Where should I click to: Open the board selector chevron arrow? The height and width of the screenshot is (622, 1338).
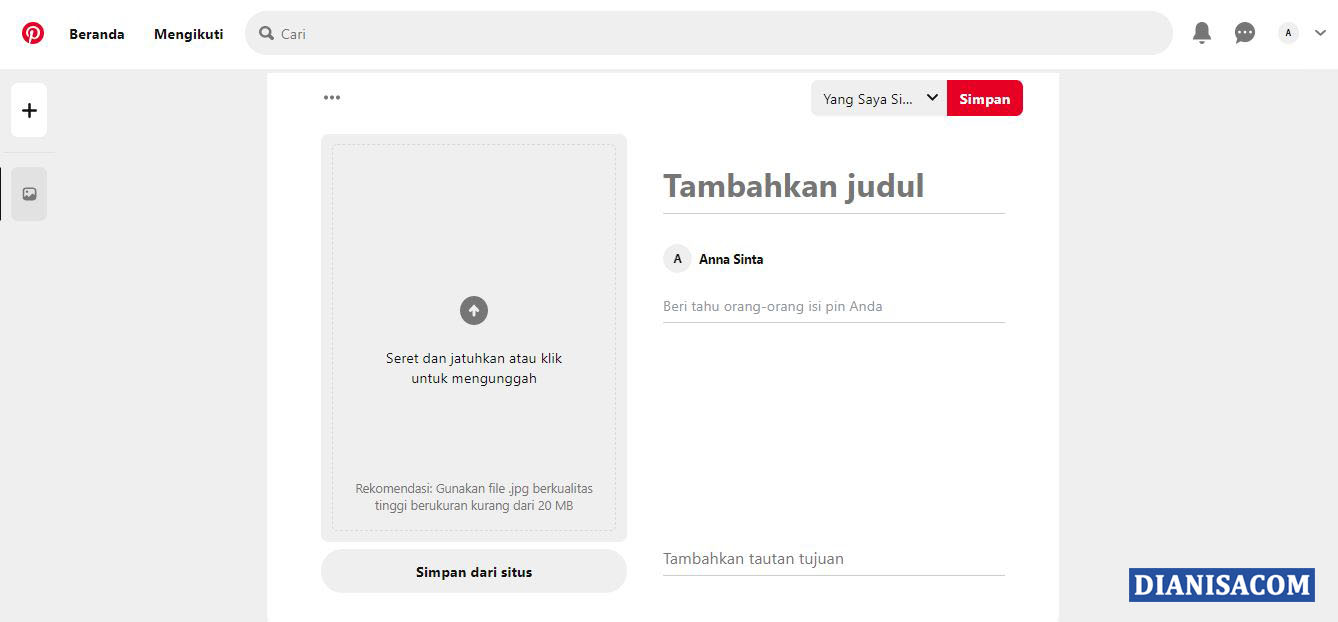click(932, 97)
